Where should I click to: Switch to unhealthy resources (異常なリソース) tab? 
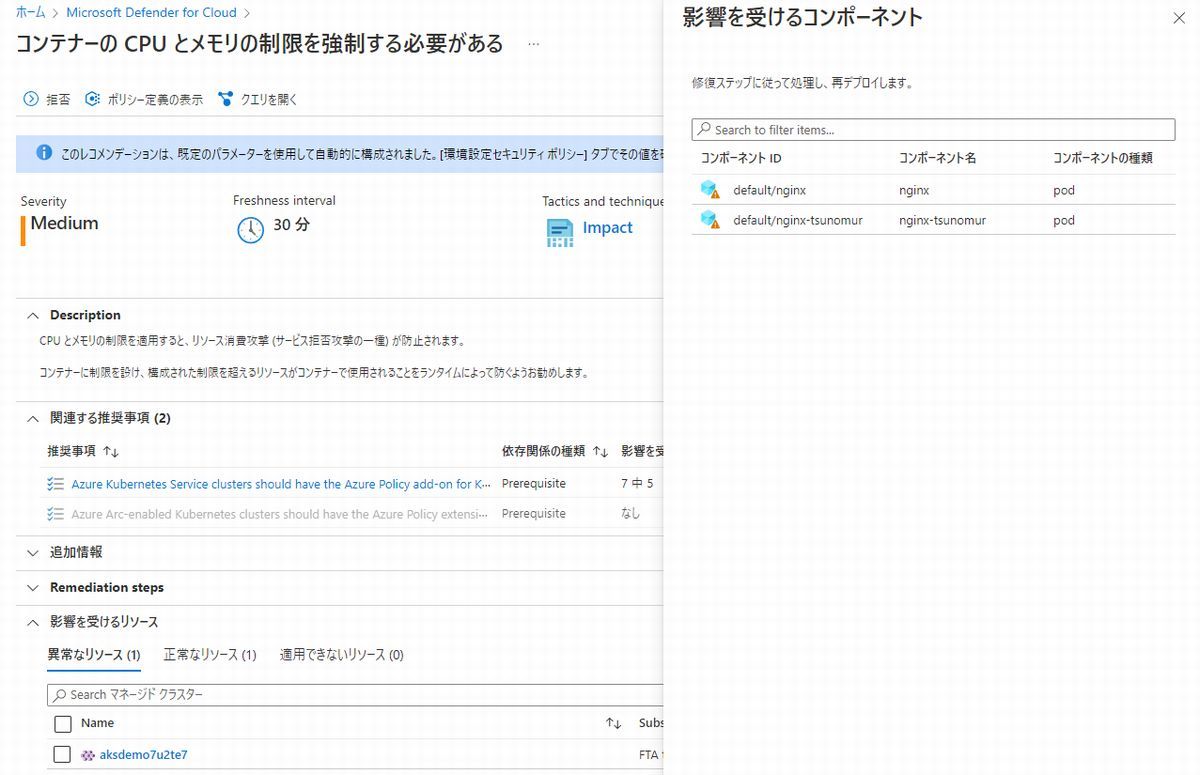pos(94,655)
